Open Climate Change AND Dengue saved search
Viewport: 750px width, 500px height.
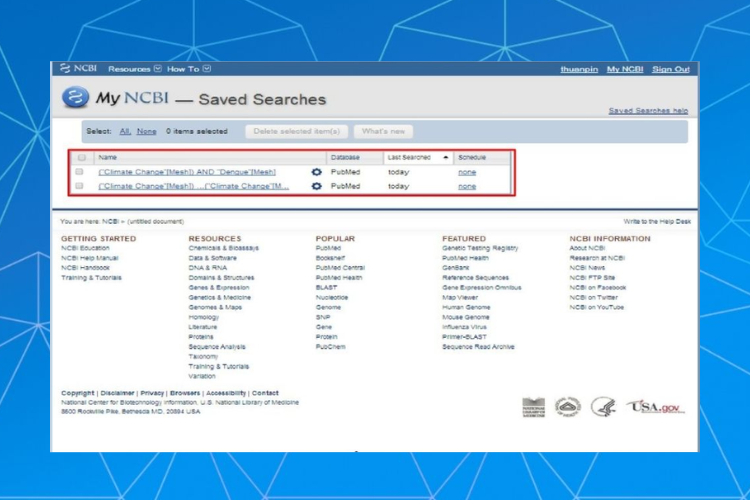point(187,172)
